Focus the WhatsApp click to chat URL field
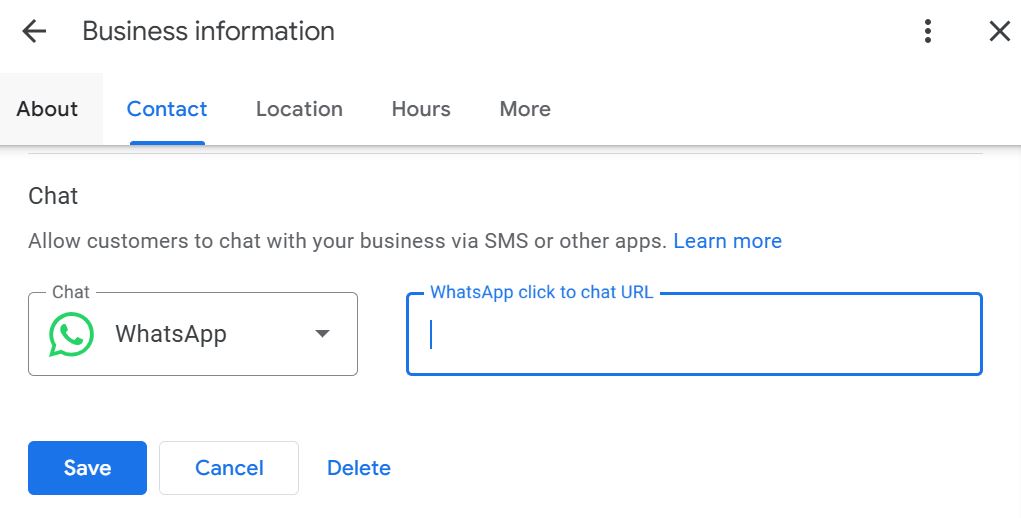1021x518 pixels. [x=694, y=334]
